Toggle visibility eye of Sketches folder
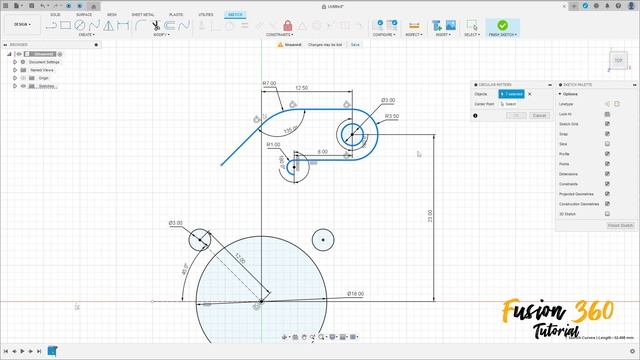 tap(23, 86)
